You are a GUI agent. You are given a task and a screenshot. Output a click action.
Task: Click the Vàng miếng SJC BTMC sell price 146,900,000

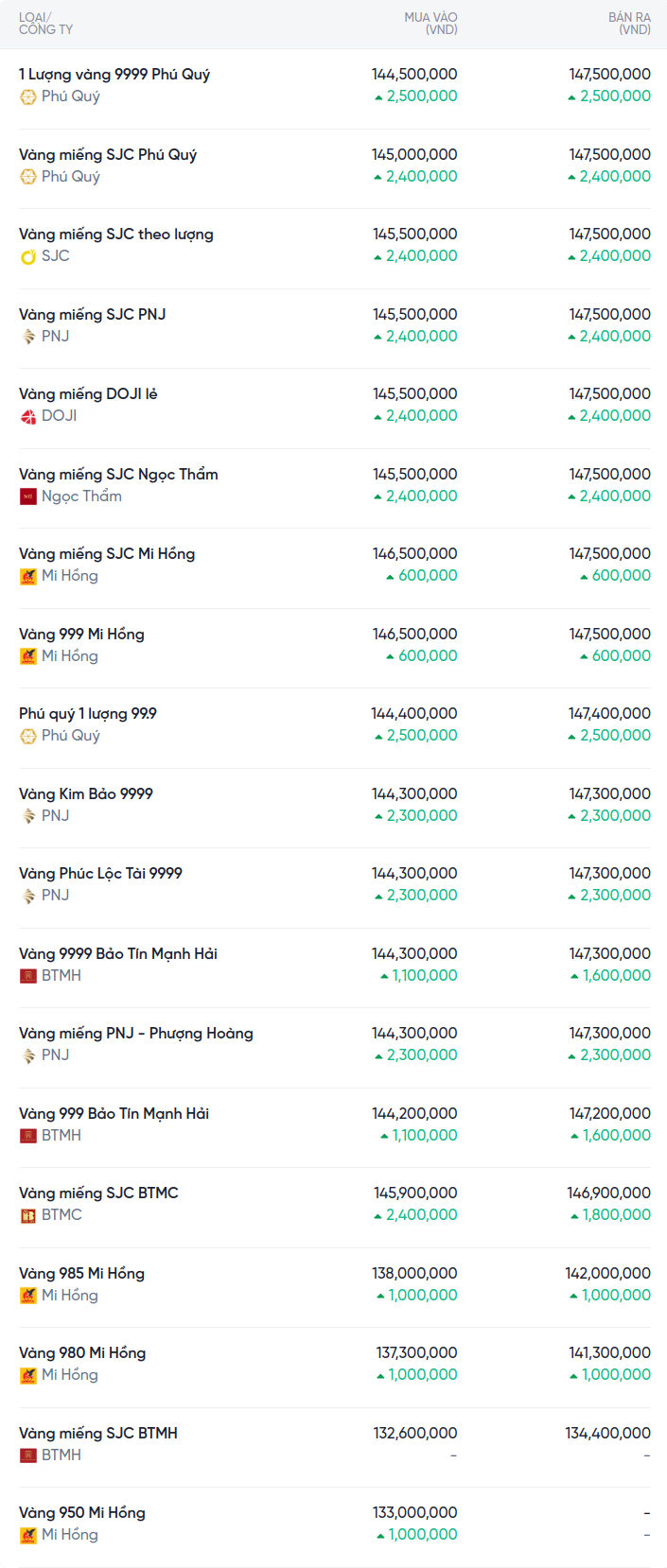(x=608, y=1193)
